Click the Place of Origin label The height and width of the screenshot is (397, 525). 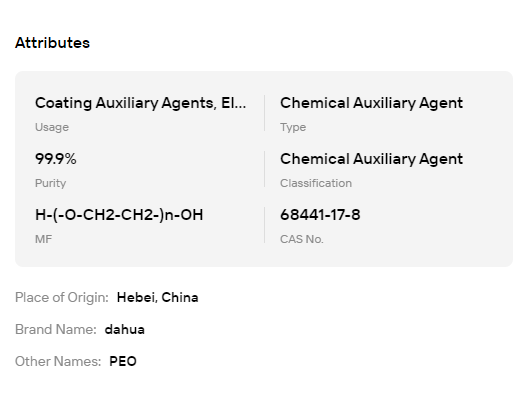[62, 297]
